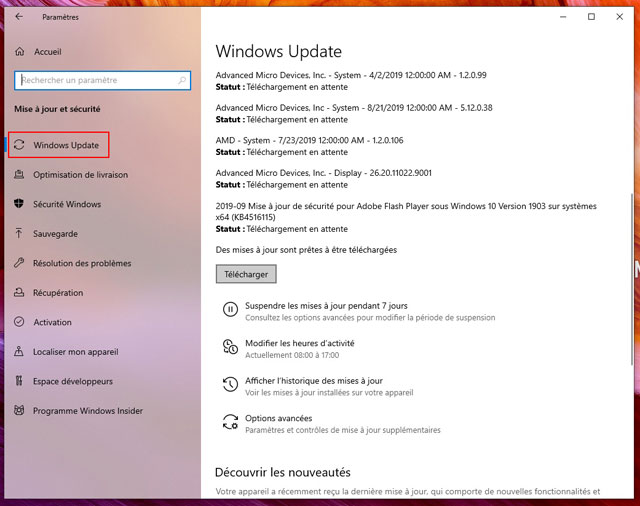Open Sécurité Windows section
The image size is (640, 506).
point(67,204)
